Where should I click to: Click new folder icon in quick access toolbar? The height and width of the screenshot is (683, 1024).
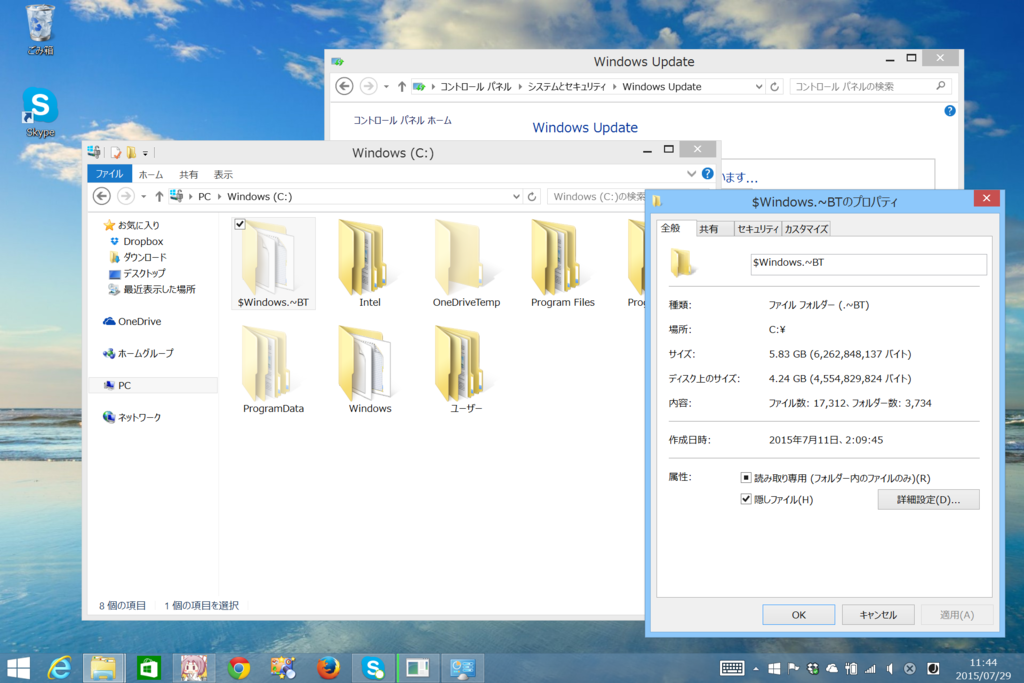pyautogui.click(x=131, y=153)
